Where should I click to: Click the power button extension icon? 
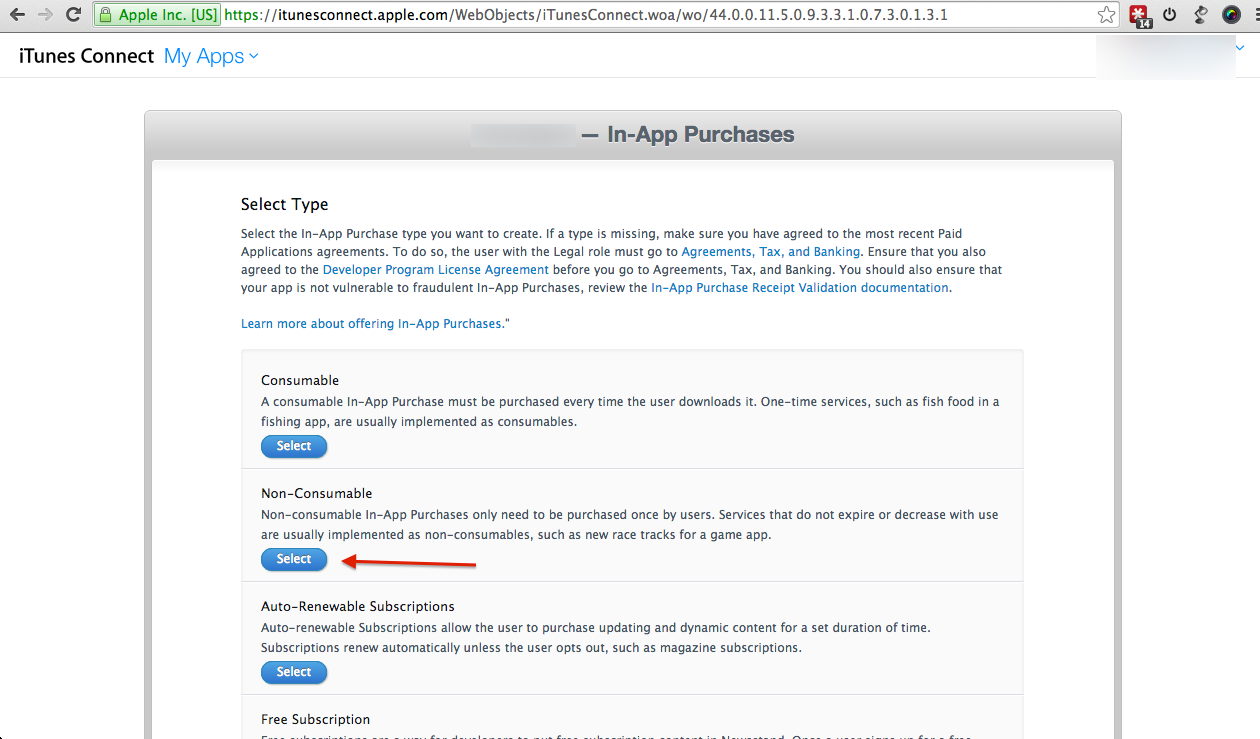[x=1169, y=15]
